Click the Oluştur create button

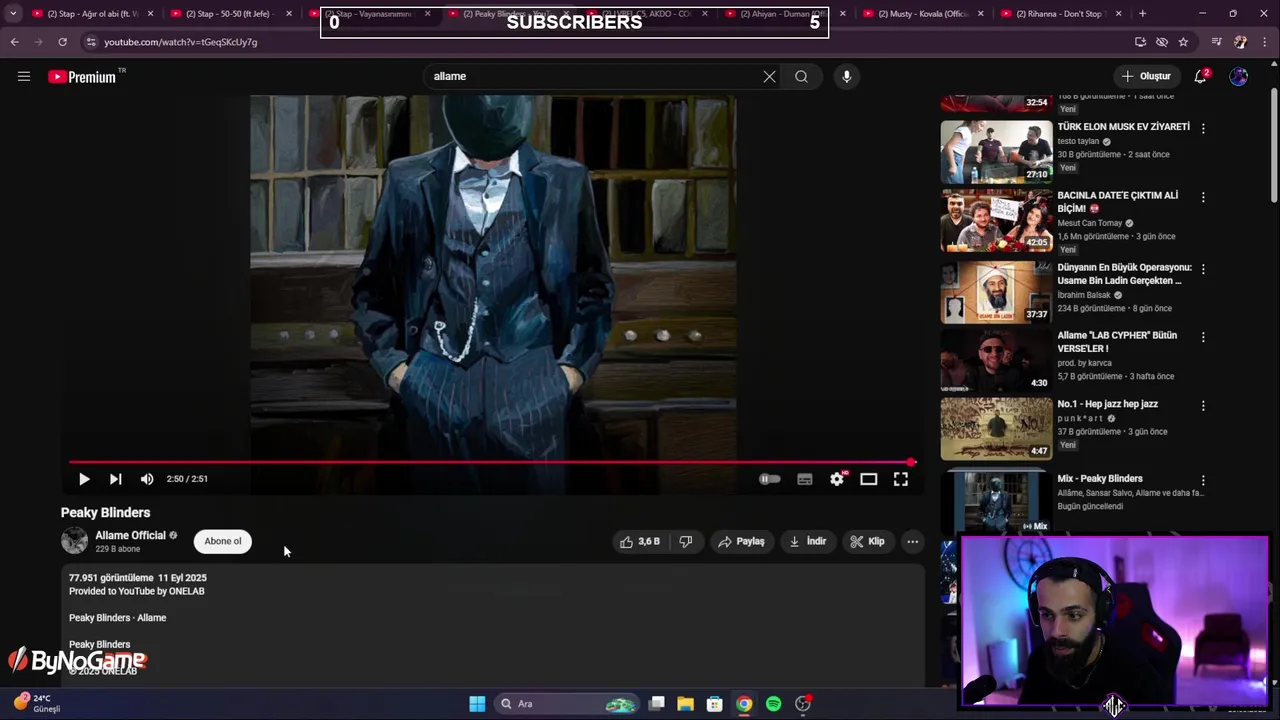tap(1146, 76)
